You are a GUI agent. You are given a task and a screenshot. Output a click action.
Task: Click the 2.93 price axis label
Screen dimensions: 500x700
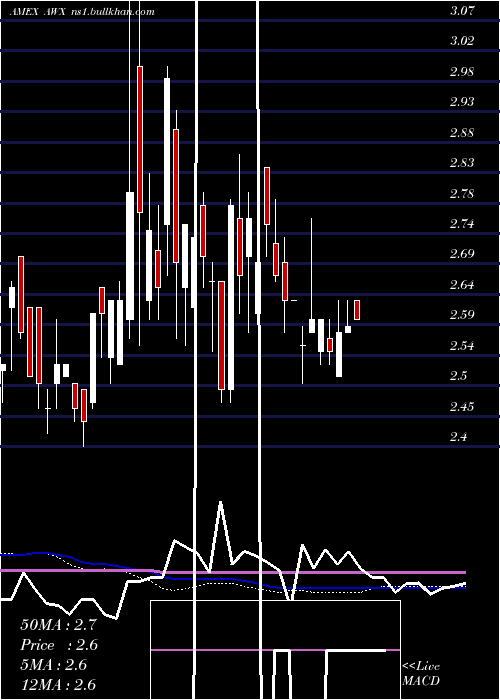pos(462,102)
